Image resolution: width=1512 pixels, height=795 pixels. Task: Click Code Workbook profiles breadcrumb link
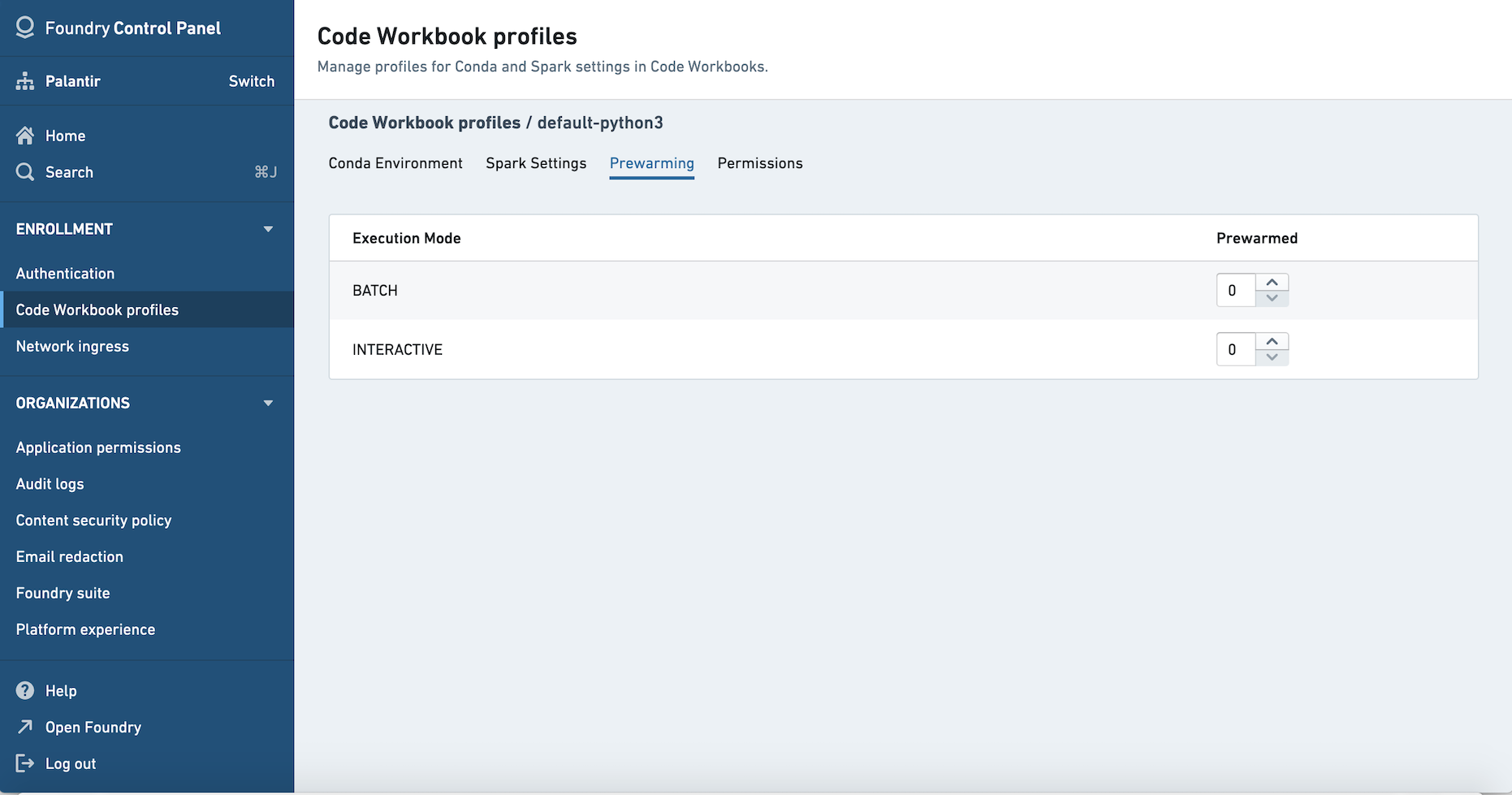click(x=425, y=123)
